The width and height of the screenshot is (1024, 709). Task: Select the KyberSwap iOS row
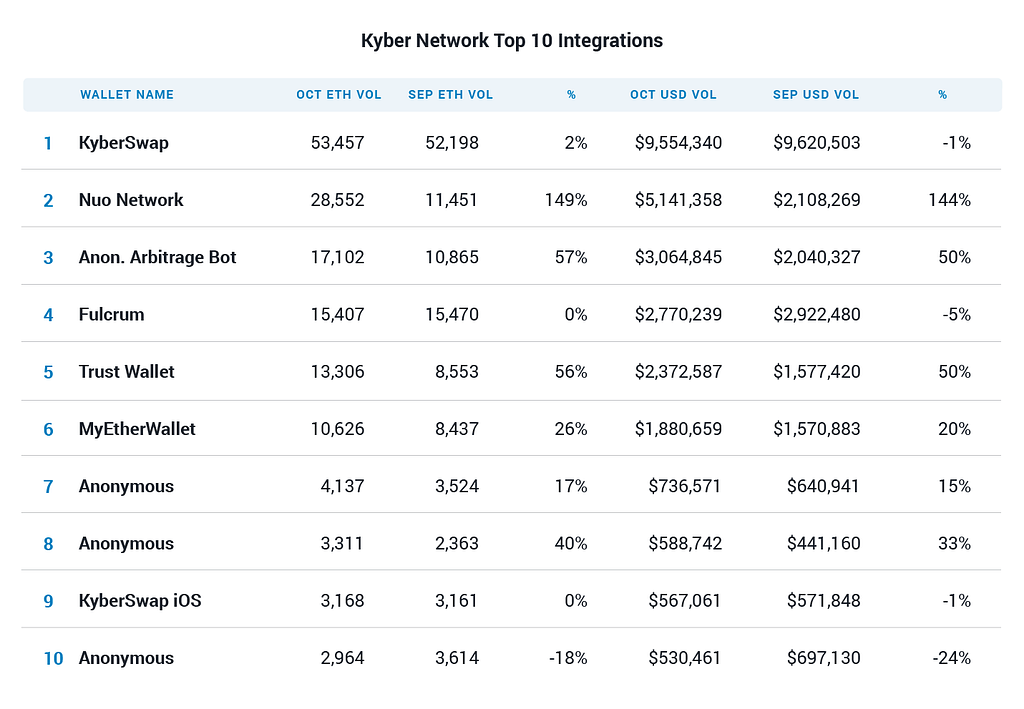coord(511,600)
